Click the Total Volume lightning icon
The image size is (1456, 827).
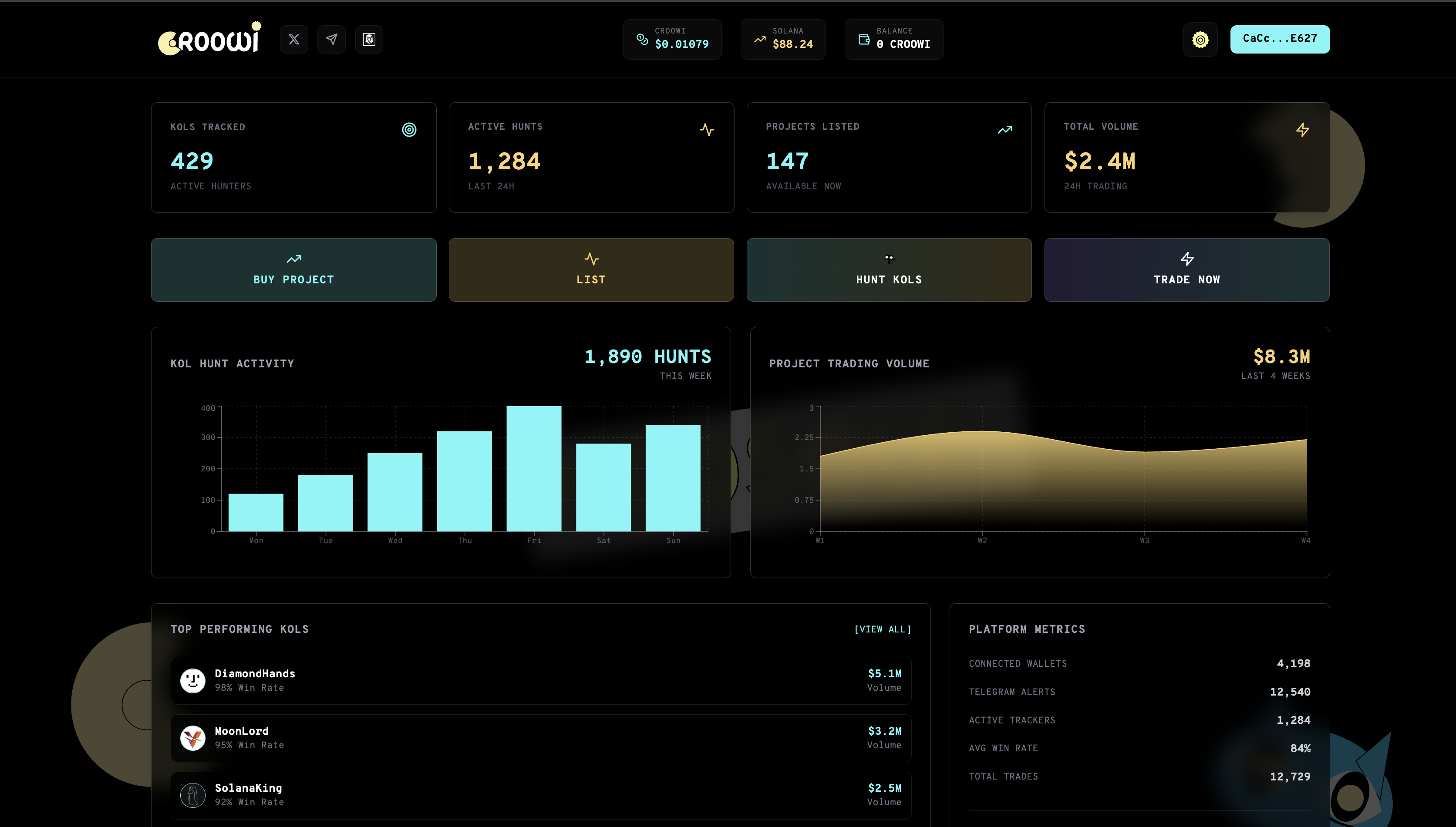[x=1302, y=130]
